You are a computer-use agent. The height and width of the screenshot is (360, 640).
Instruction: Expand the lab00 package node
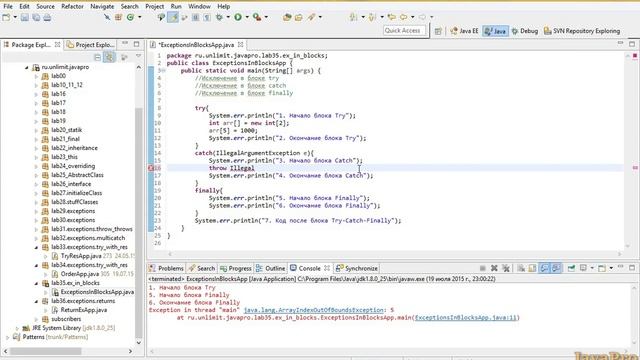coord(36,76)
